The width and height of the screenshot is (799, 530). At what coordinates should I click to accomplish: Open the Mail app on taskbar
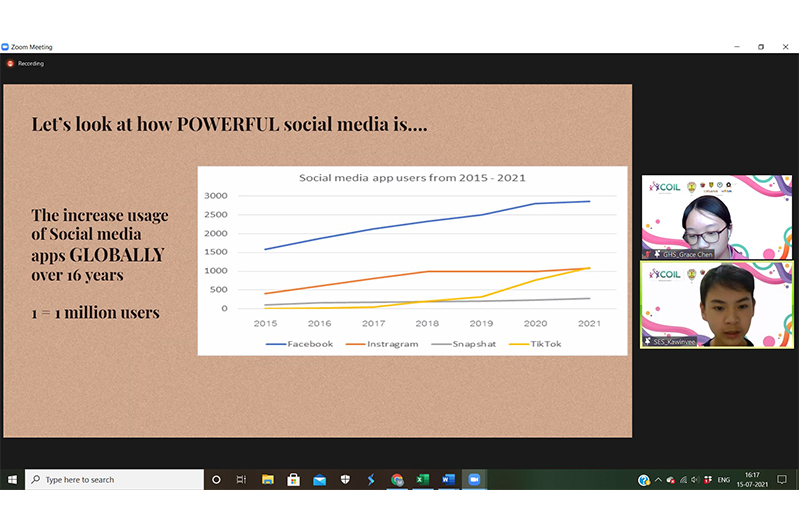pos(319,480)
